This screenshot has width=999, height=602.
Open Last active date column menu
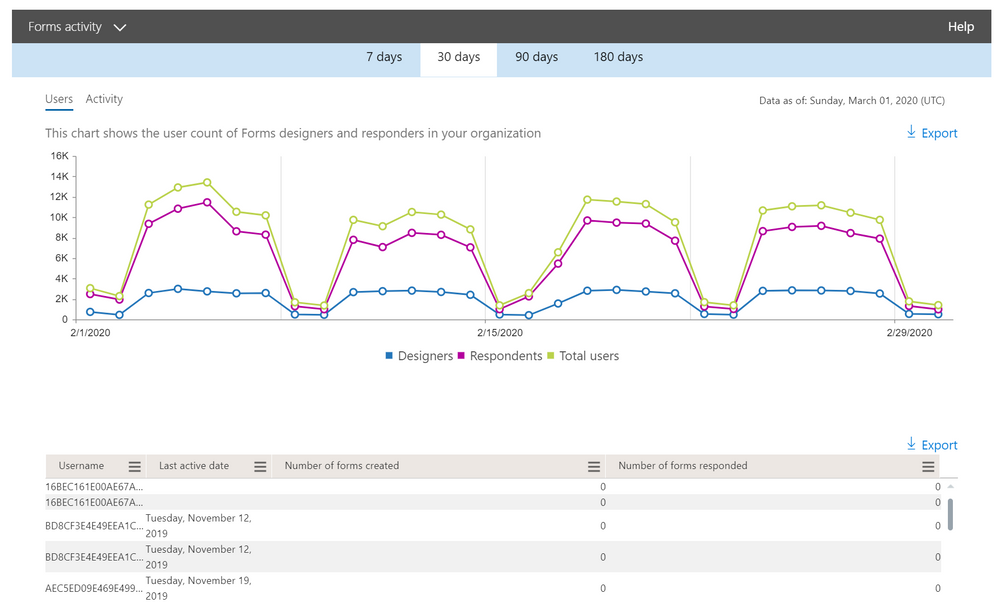pyautogui.click(x=260, y=466)
